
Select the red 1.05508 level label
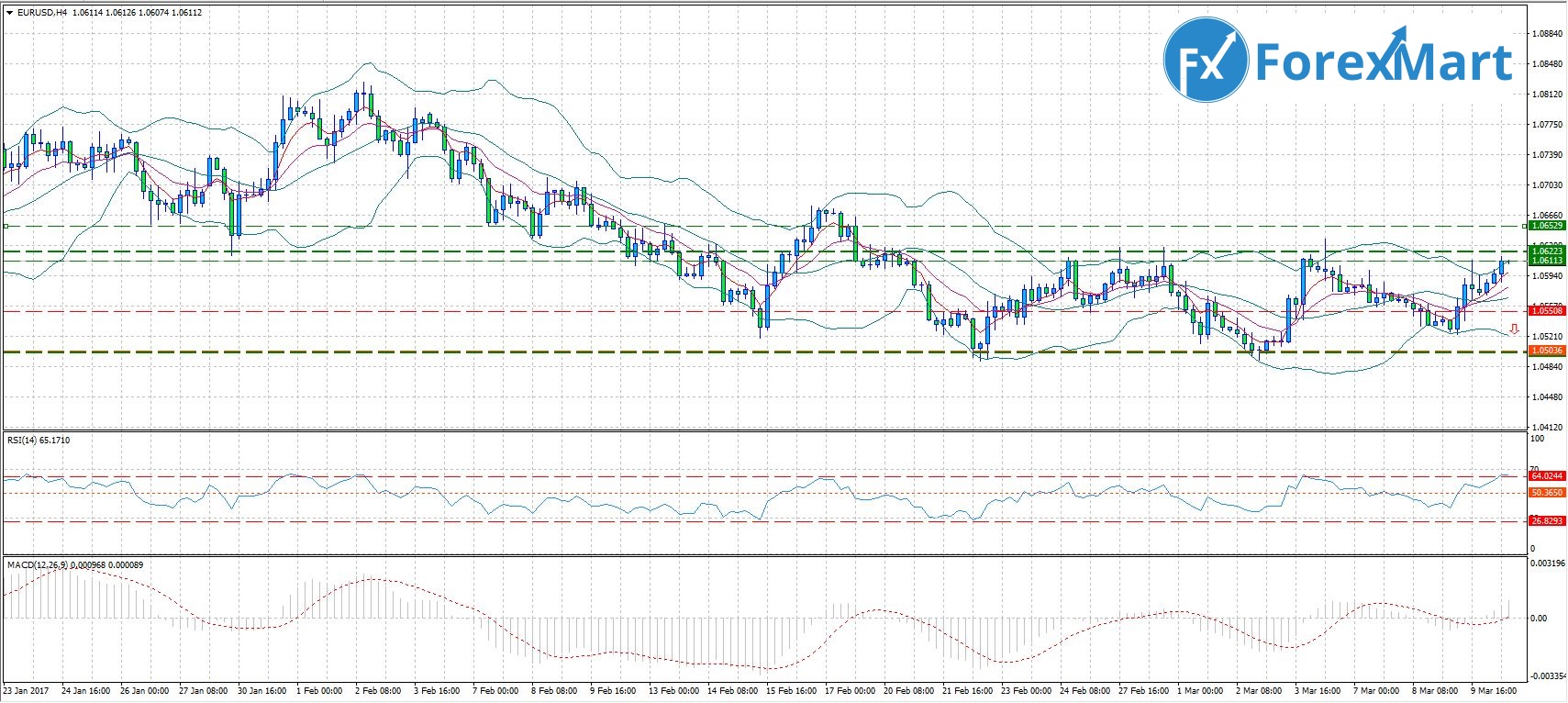1546,311
